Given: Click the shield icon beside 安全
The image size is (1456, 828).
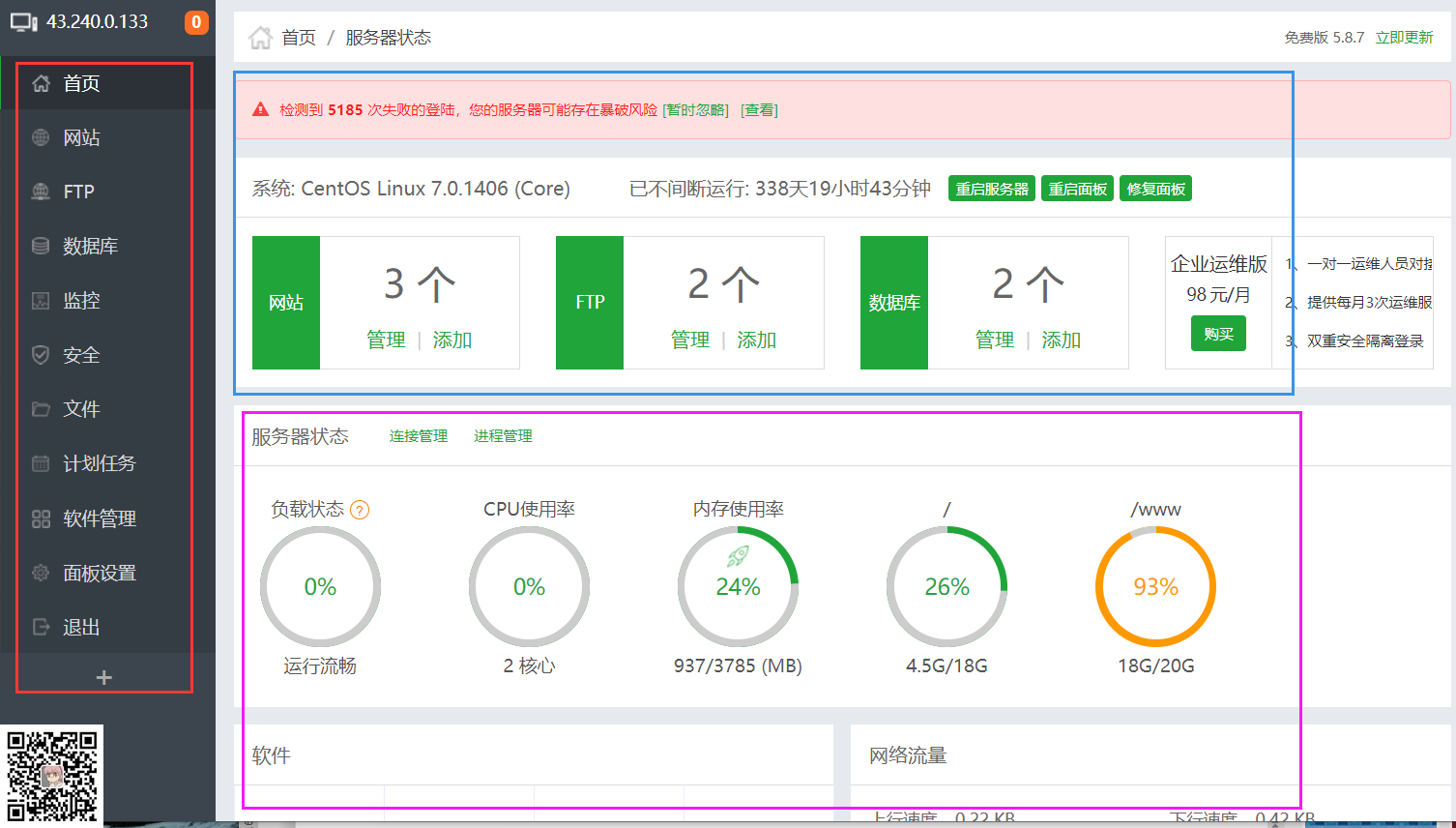Looking at the screenshot, I should tap(41, 355).
